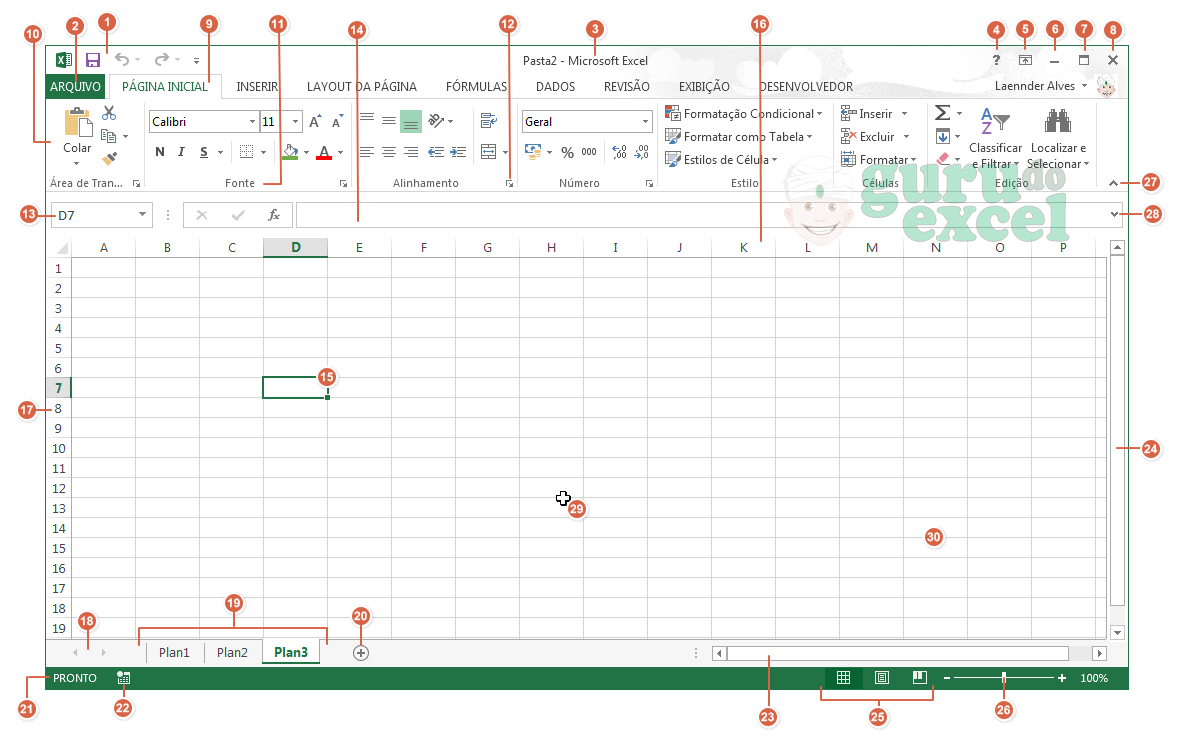Apply percent style
This screenshot has width=1178, height=740.
(567, 153)
